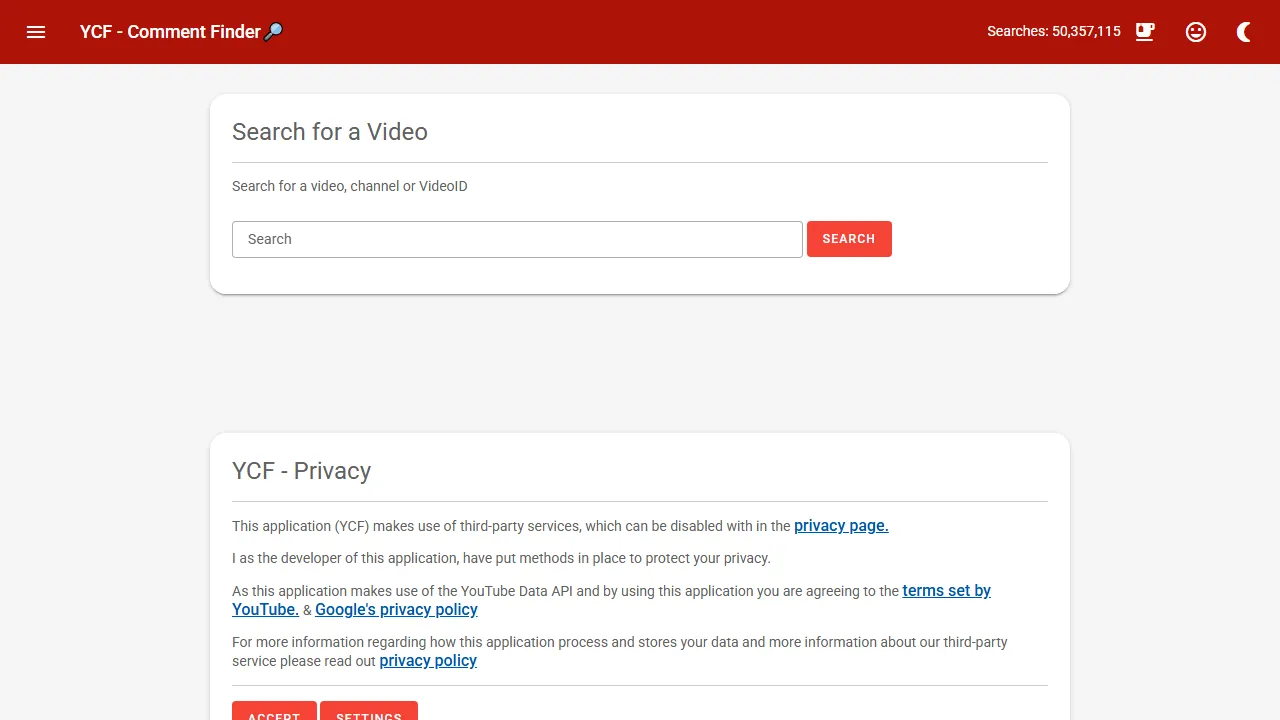Click the YCF - Comment Finder title
The height and width of the screenshot is (720, 1280).
tap(170, 31)
